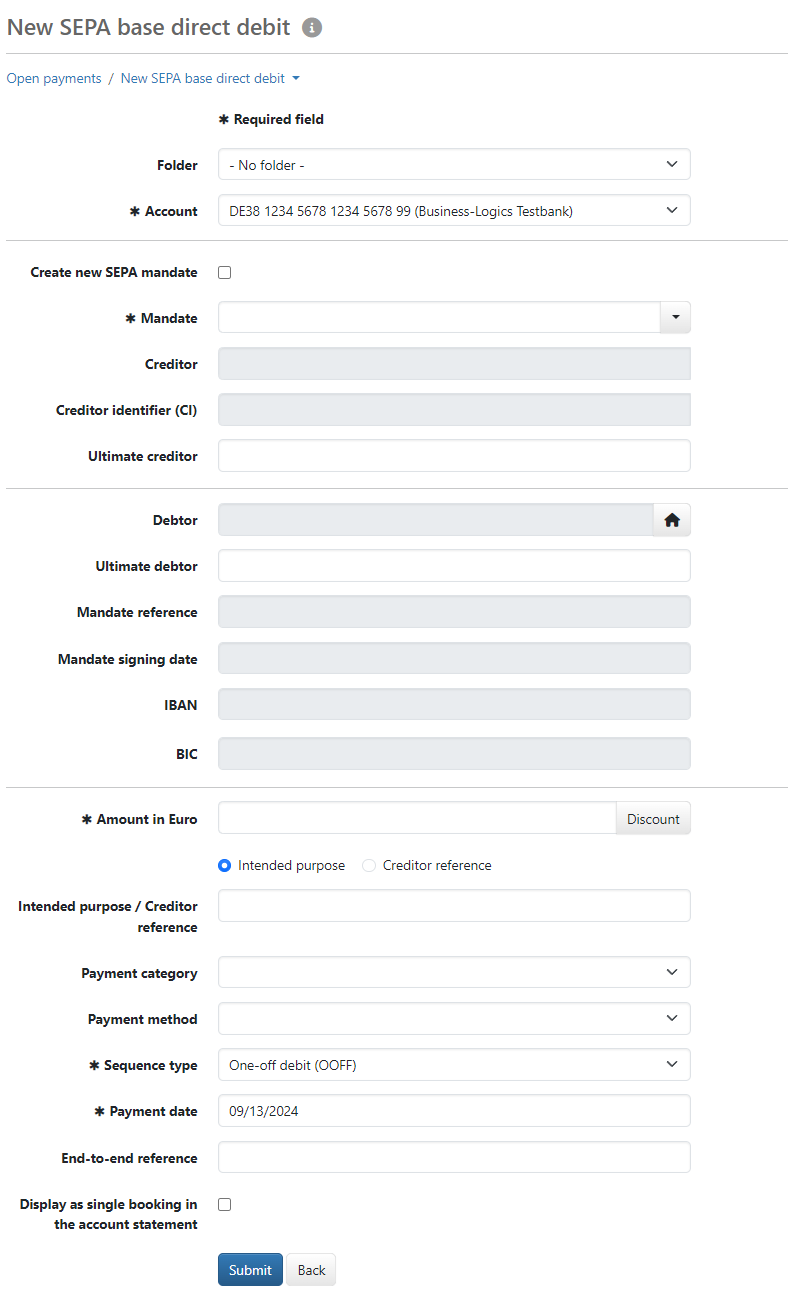This screenshot has width=796, height=1296.
Task: Click into the Ultimate creditor field
Action: coord(454,456)
